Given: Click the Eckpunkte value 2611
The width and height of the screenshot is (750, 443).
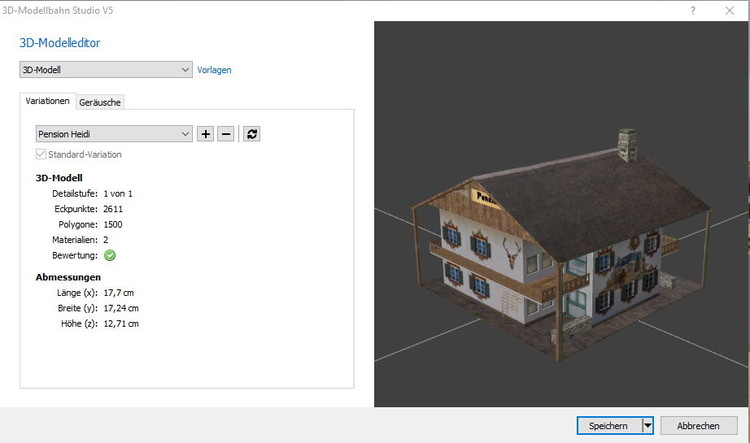Looking at the screenshot, I should coord(113,209).
